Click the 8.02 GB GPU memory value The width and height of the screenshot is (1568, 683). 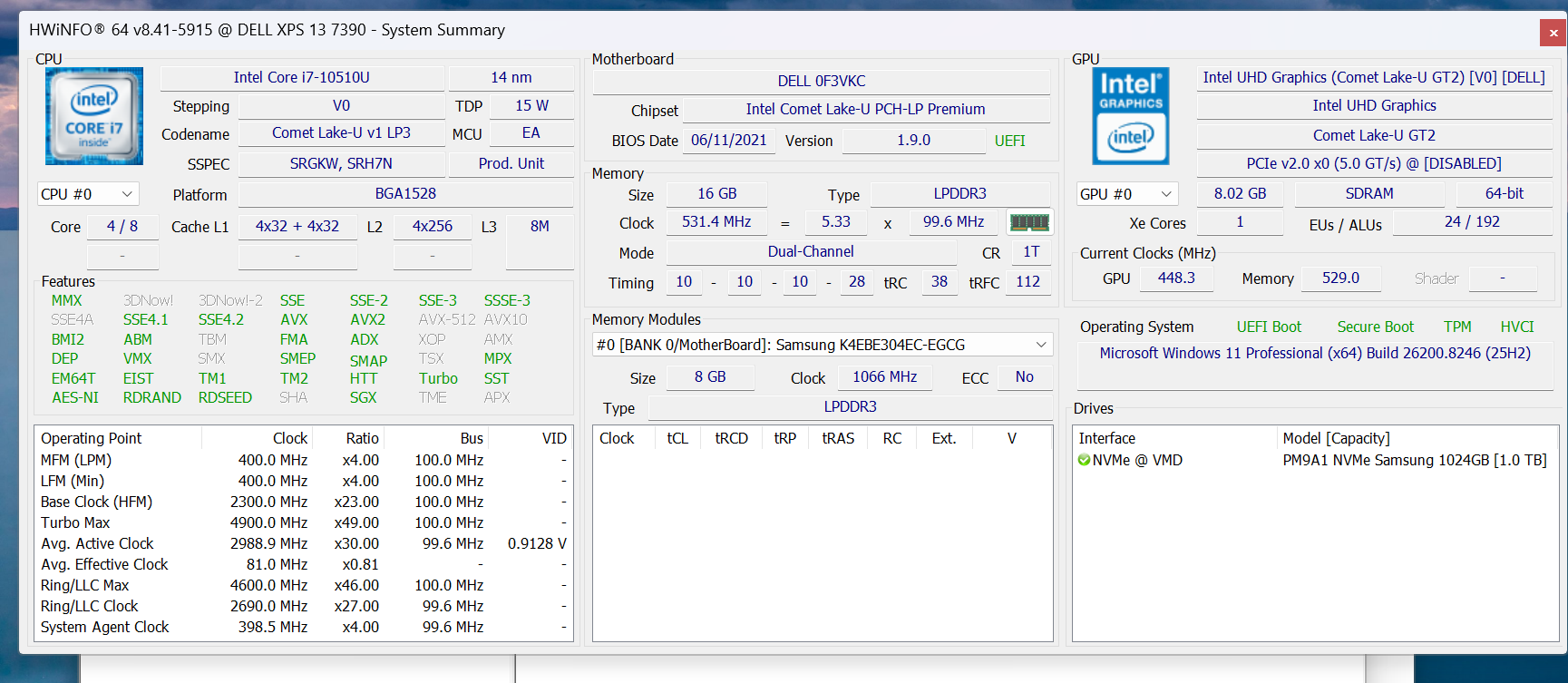pyautogui.click(x=1240, y=194)
